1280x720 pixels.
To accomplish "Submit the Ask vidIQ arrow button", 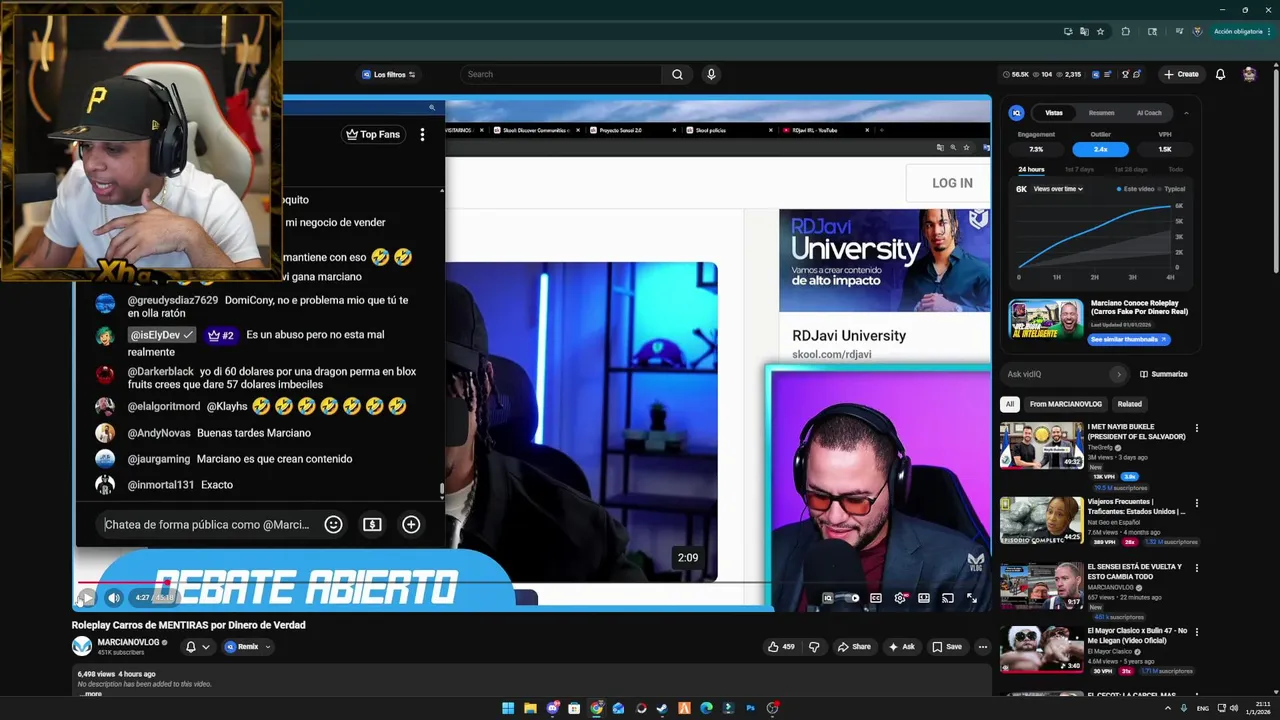I will (1118, 374).
